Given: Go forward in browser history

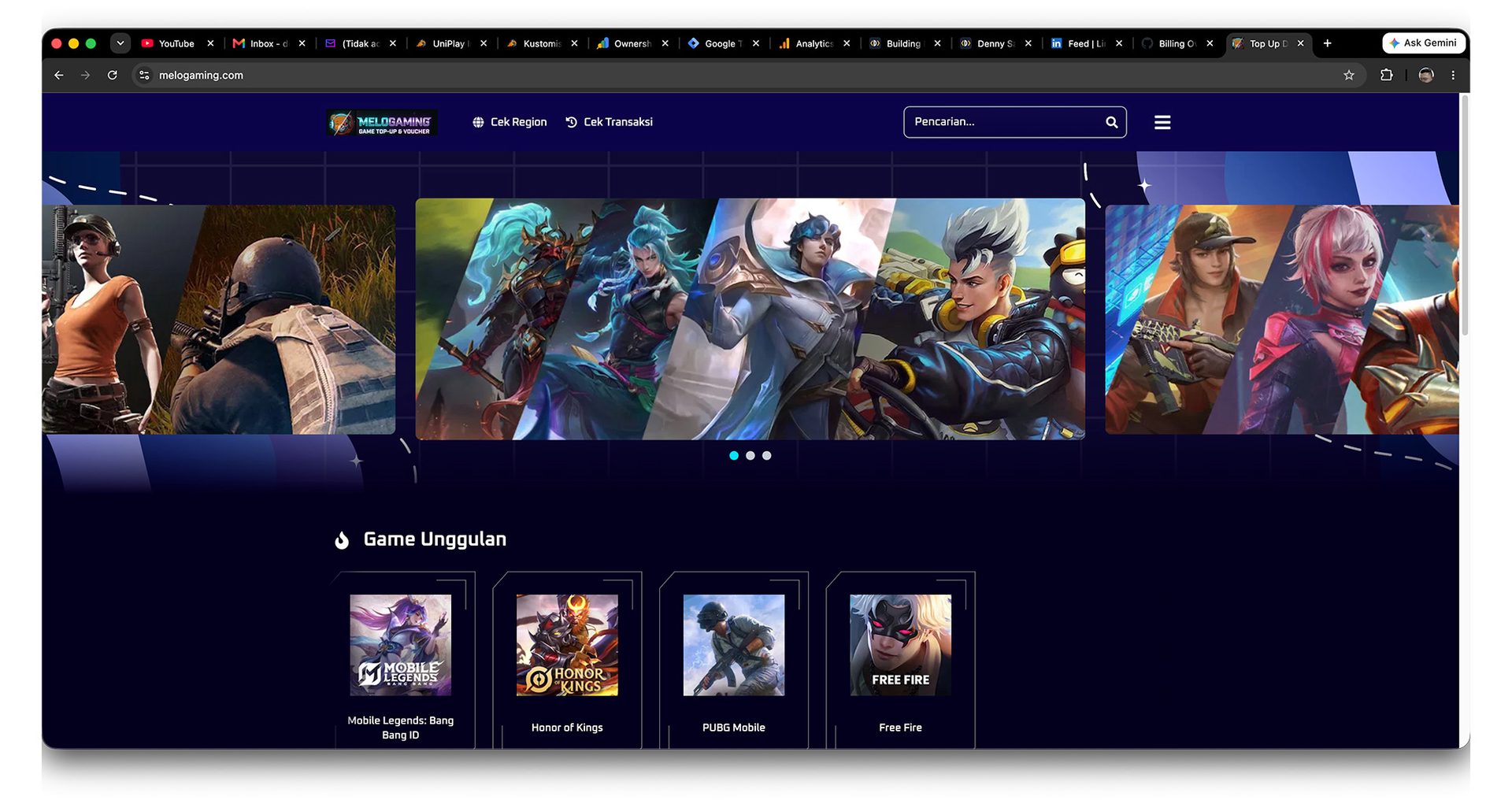Looking at the screenshot, I should 85,75.
